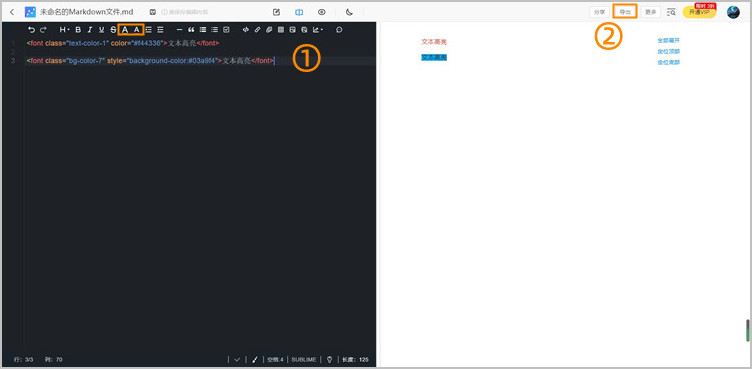Viewport: 752px width, 369px height.
Task: Click the outdent icon
Action: (149, 30)
